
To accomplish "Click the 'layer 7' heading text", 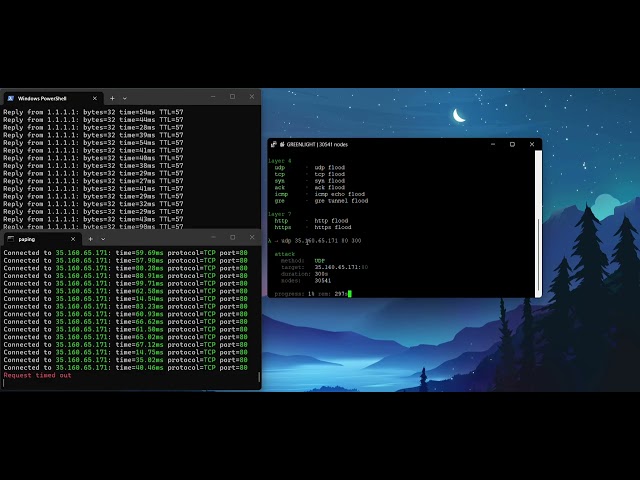I will tap(280, 214).
